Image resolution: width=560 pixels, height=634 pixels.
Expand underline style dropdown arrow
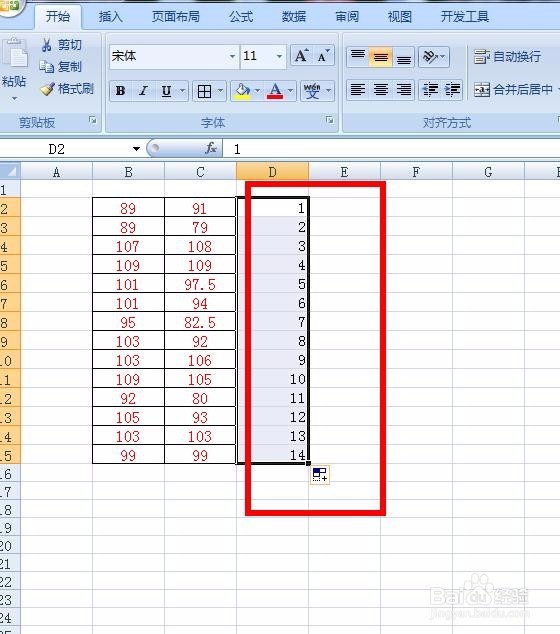[182, 91]
